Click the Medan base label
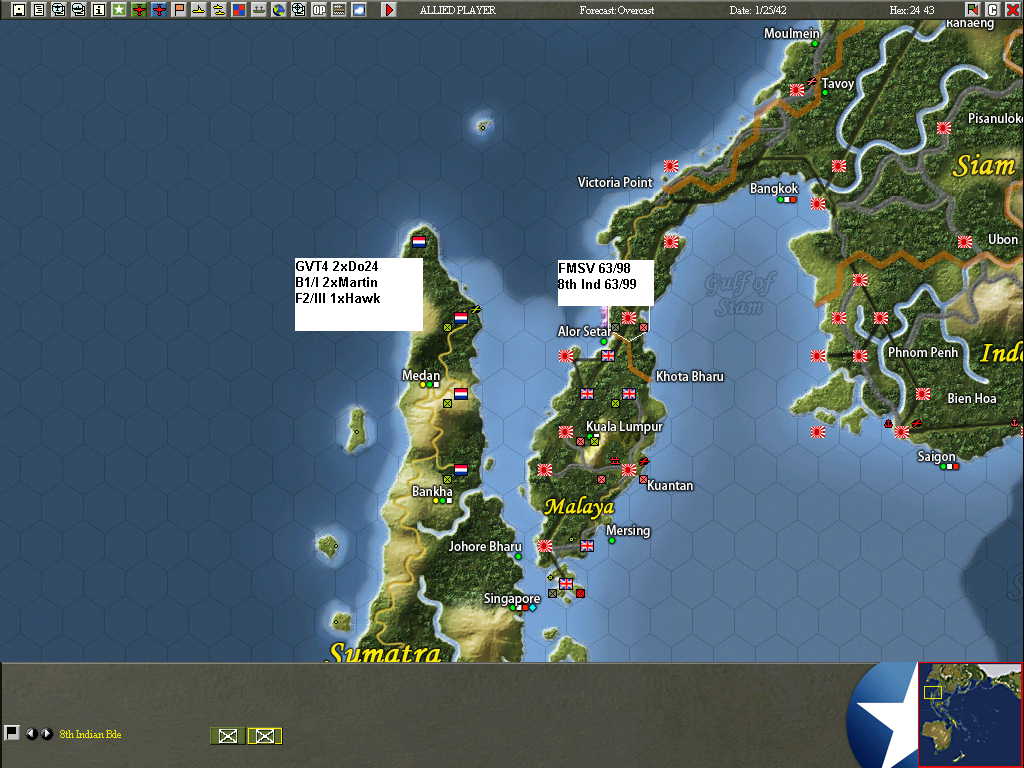Viewport: 1024px width, 768px height. (x=421, y=376)
